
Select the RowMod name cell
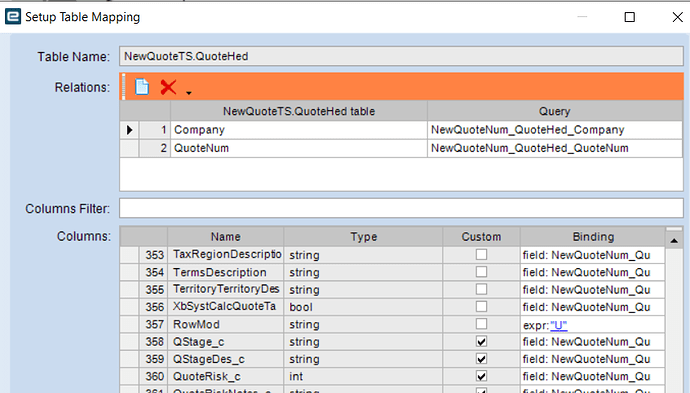click(x=226, y=324)
